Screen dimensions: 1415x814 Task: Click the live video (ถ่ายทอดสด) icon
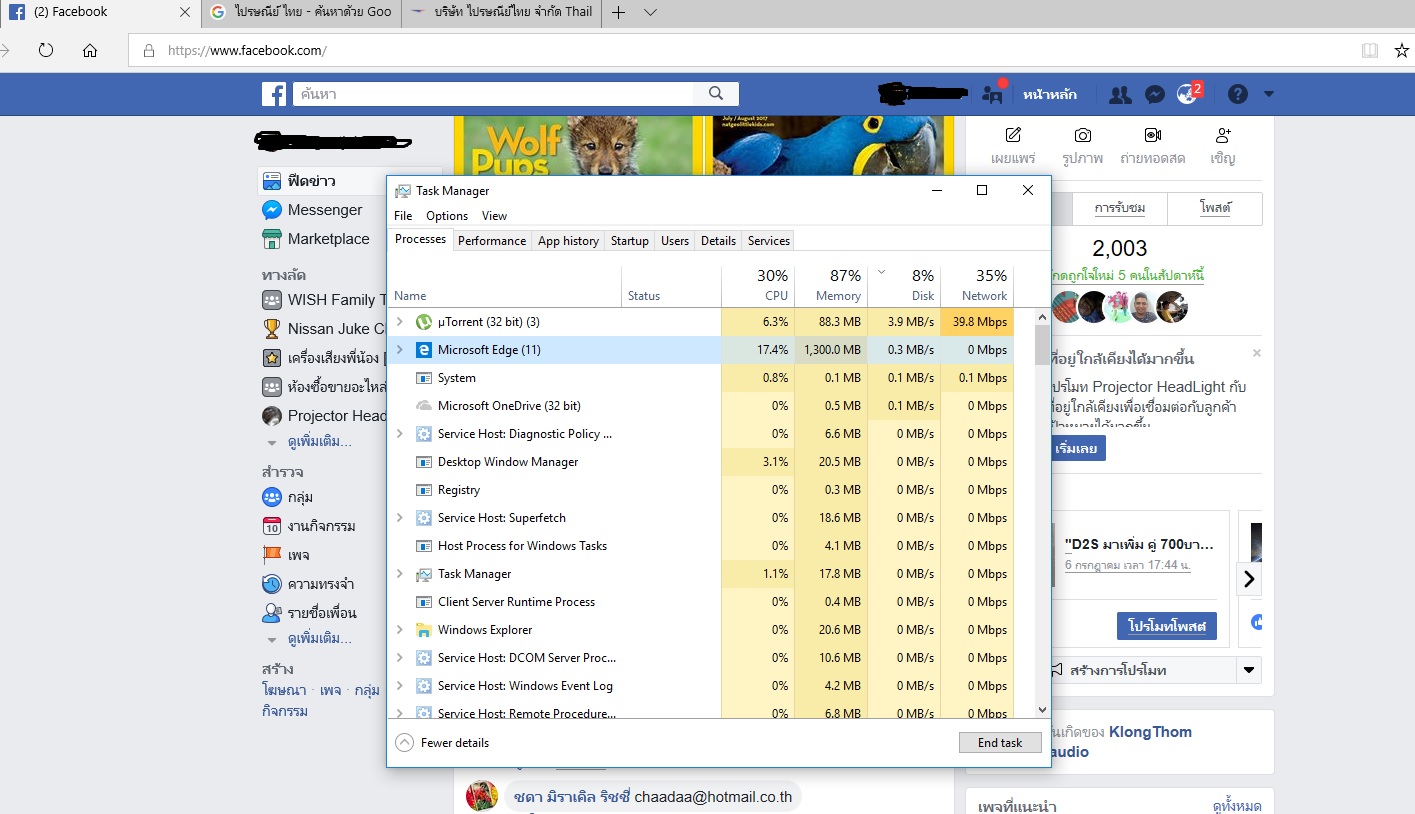coord(1153,135)
